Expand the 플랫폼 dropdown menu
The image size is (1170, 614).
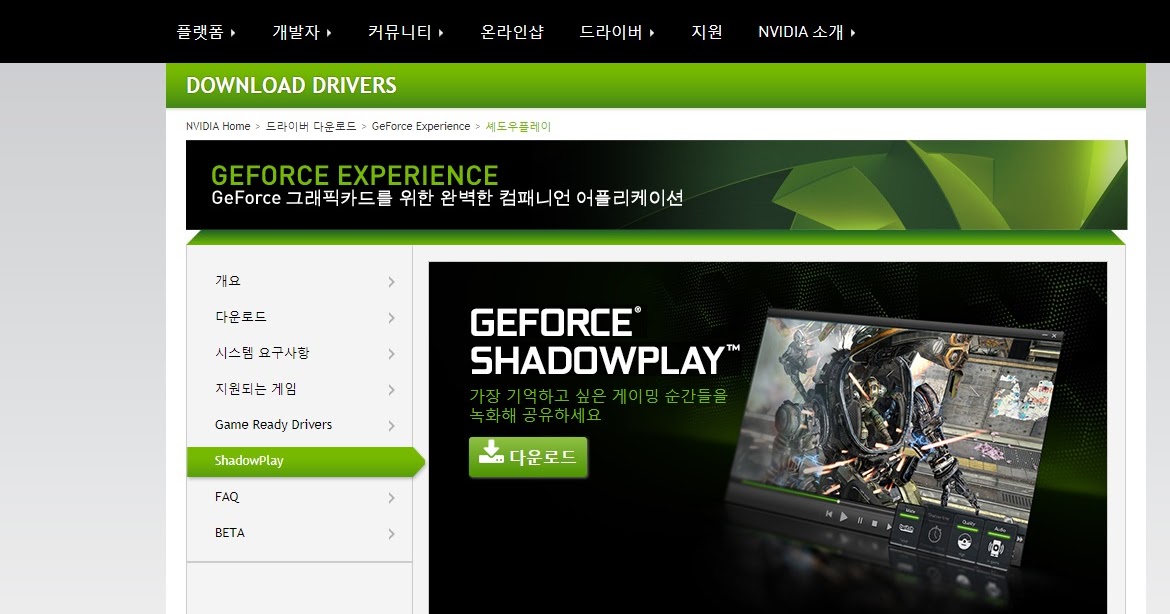[x=206, y=32]
